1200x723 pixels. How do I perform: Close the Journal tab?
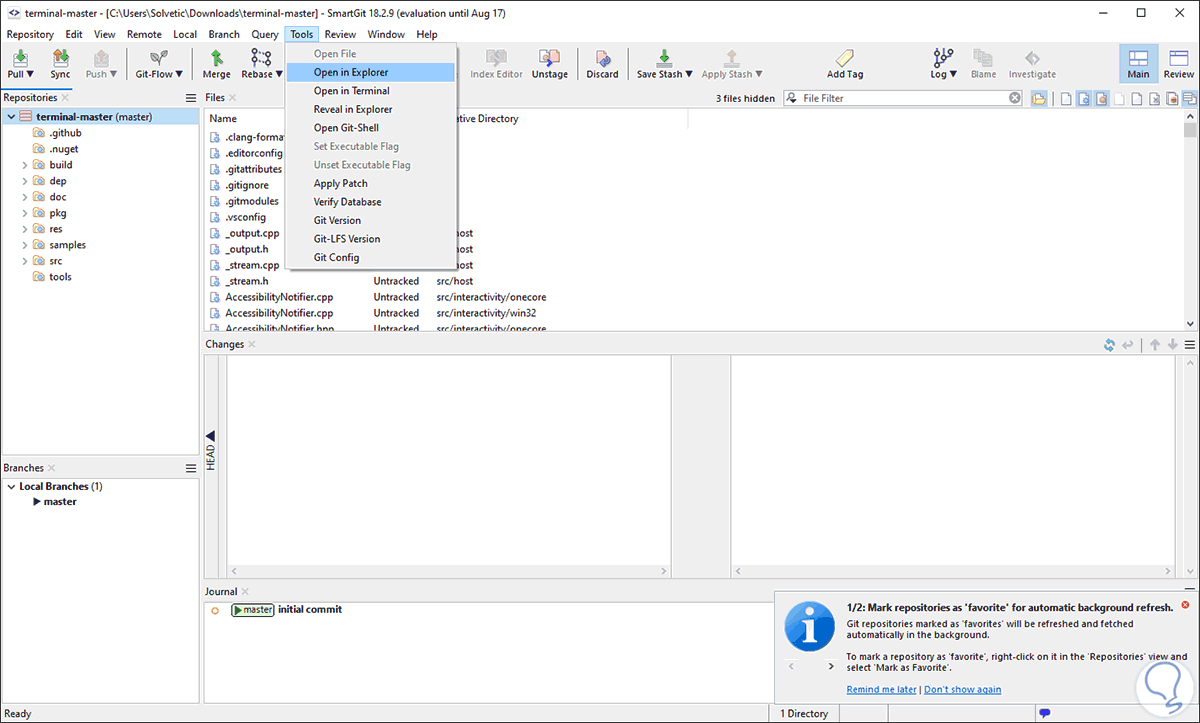pyautogui.click(x=245, y=592)
